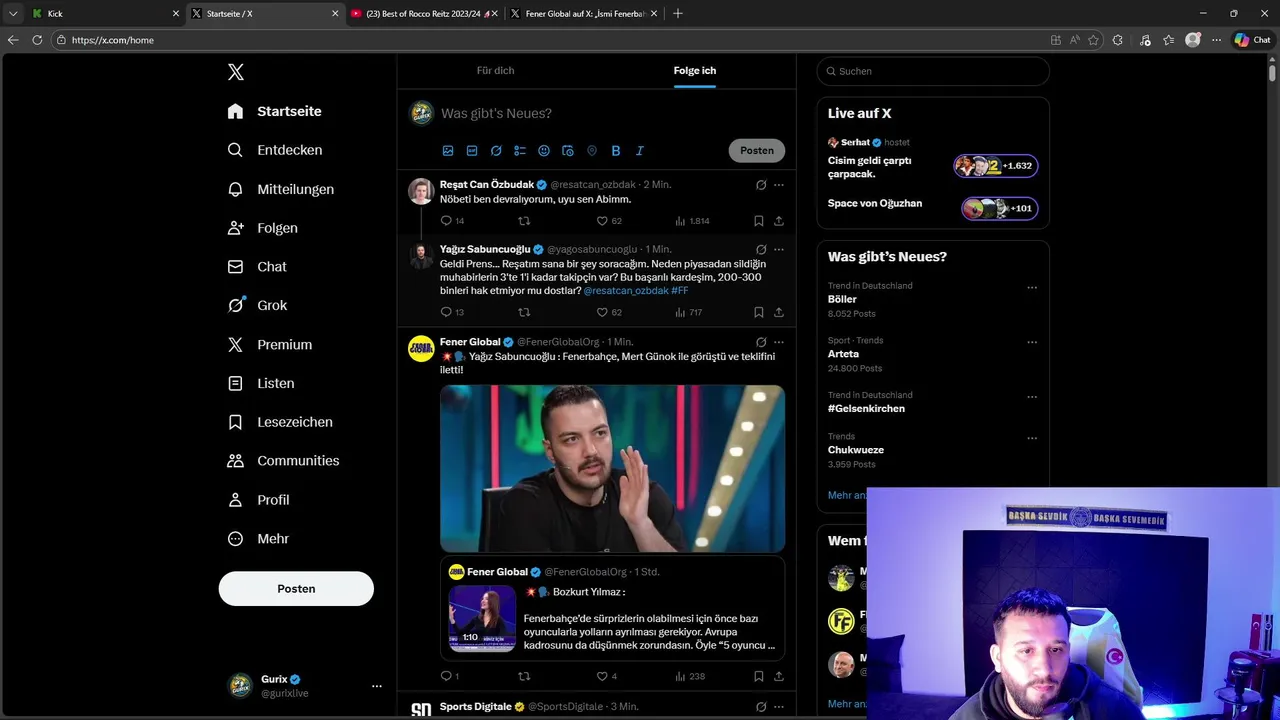Schedule the post via the composer schedule icon
1280x720 pixels.
click(x=568, y=151)
